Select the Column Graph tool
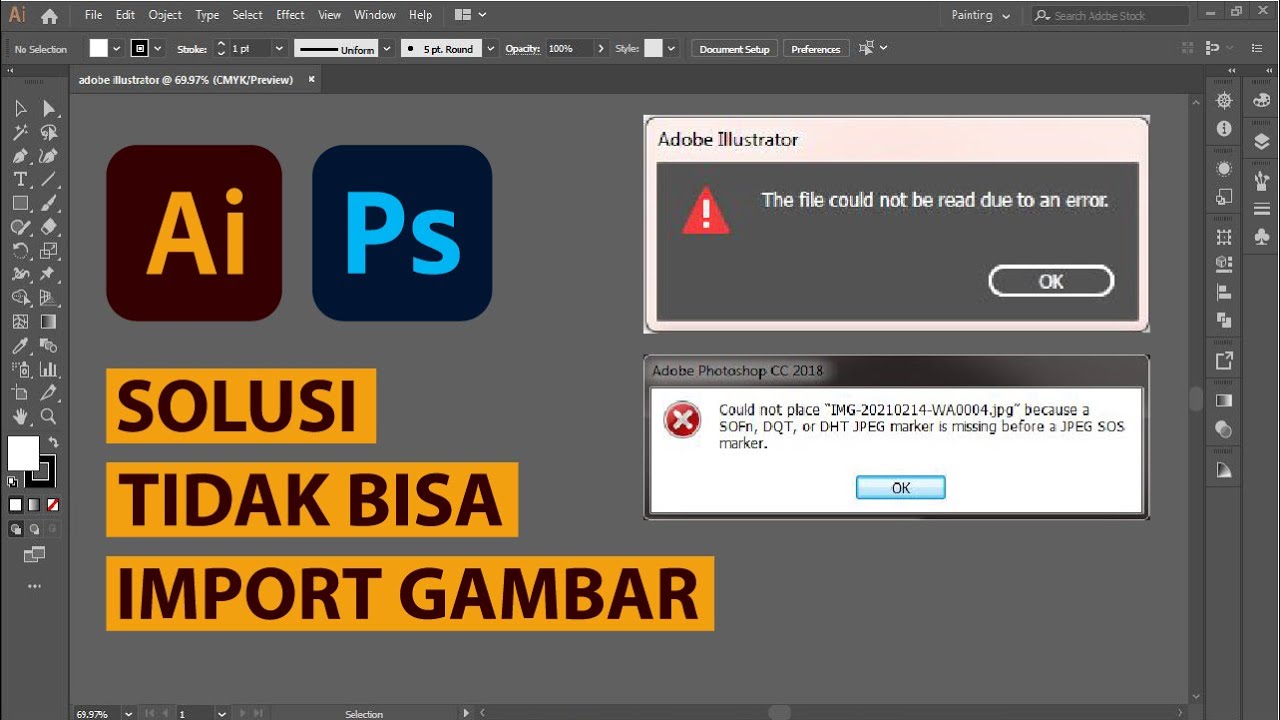Viewport: 1280px width, 720px height. tap(48, 369)
